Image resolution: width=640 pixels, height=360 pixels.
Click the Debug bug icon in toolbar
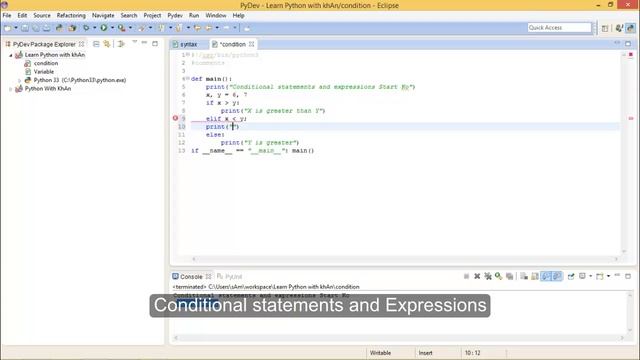86,28
